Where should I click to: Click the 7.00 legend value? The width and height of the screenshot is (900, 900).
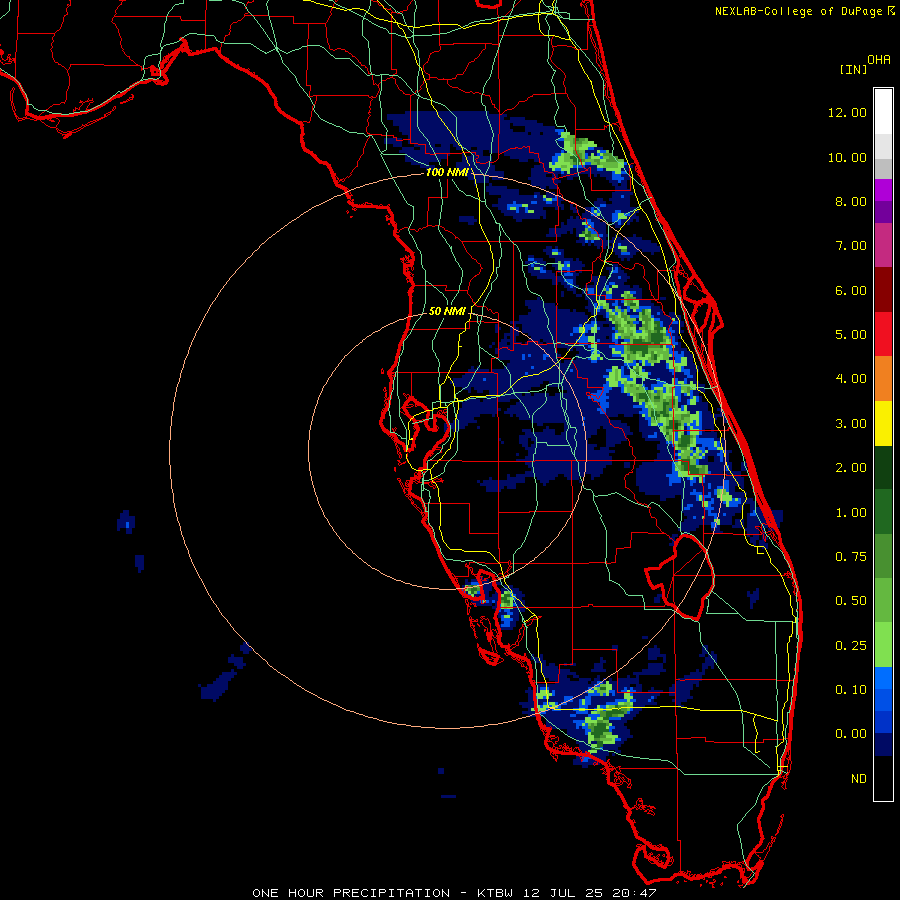850,246
